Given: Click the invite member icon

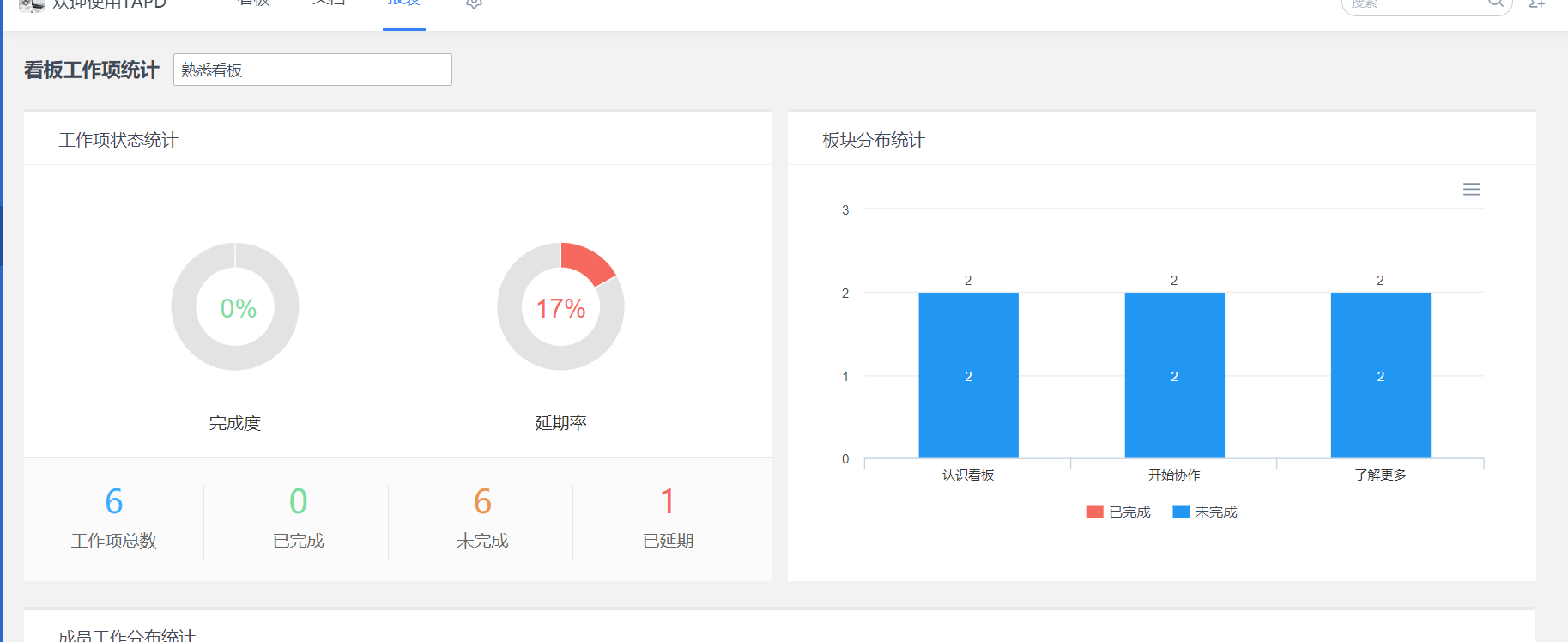Looking at the screenshot, I should [x=1536, y=4].
